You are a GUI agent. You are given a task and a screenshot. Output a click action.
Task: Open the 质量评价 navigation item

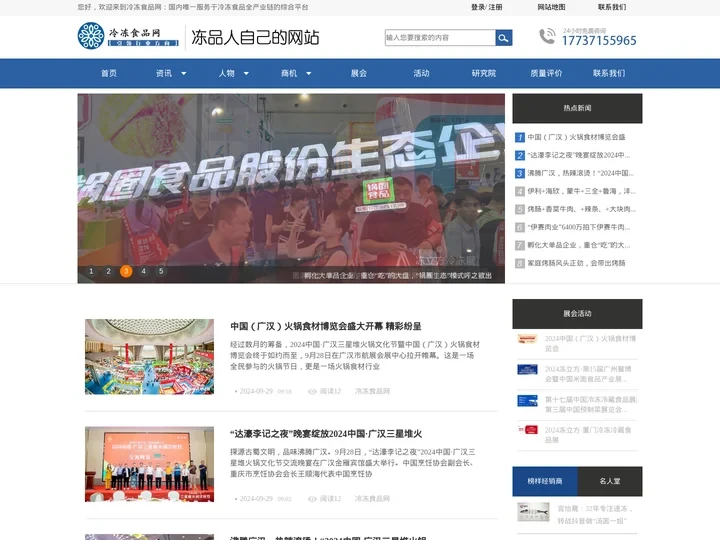point(546,73)
